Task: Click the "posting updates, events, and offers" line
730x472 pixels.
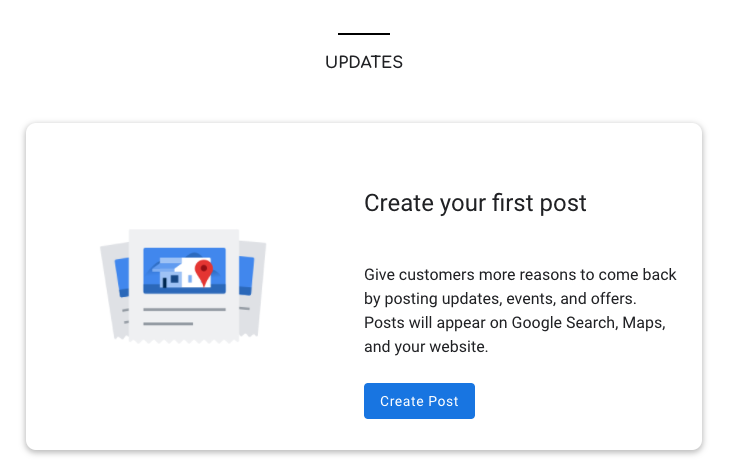Action: 500,298
